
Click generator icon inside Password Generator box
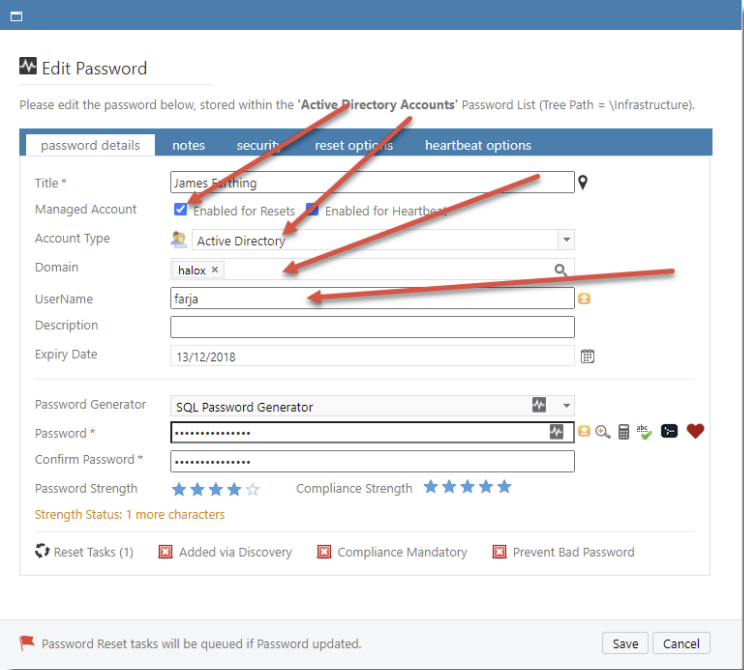click(x=539, y=405)
